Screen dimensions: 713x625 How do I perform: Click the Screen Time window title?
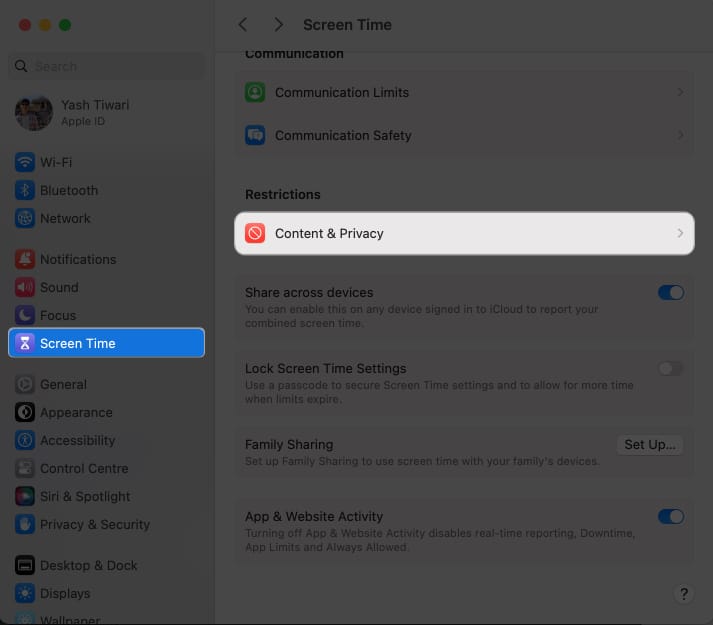(x=347, y=25)
